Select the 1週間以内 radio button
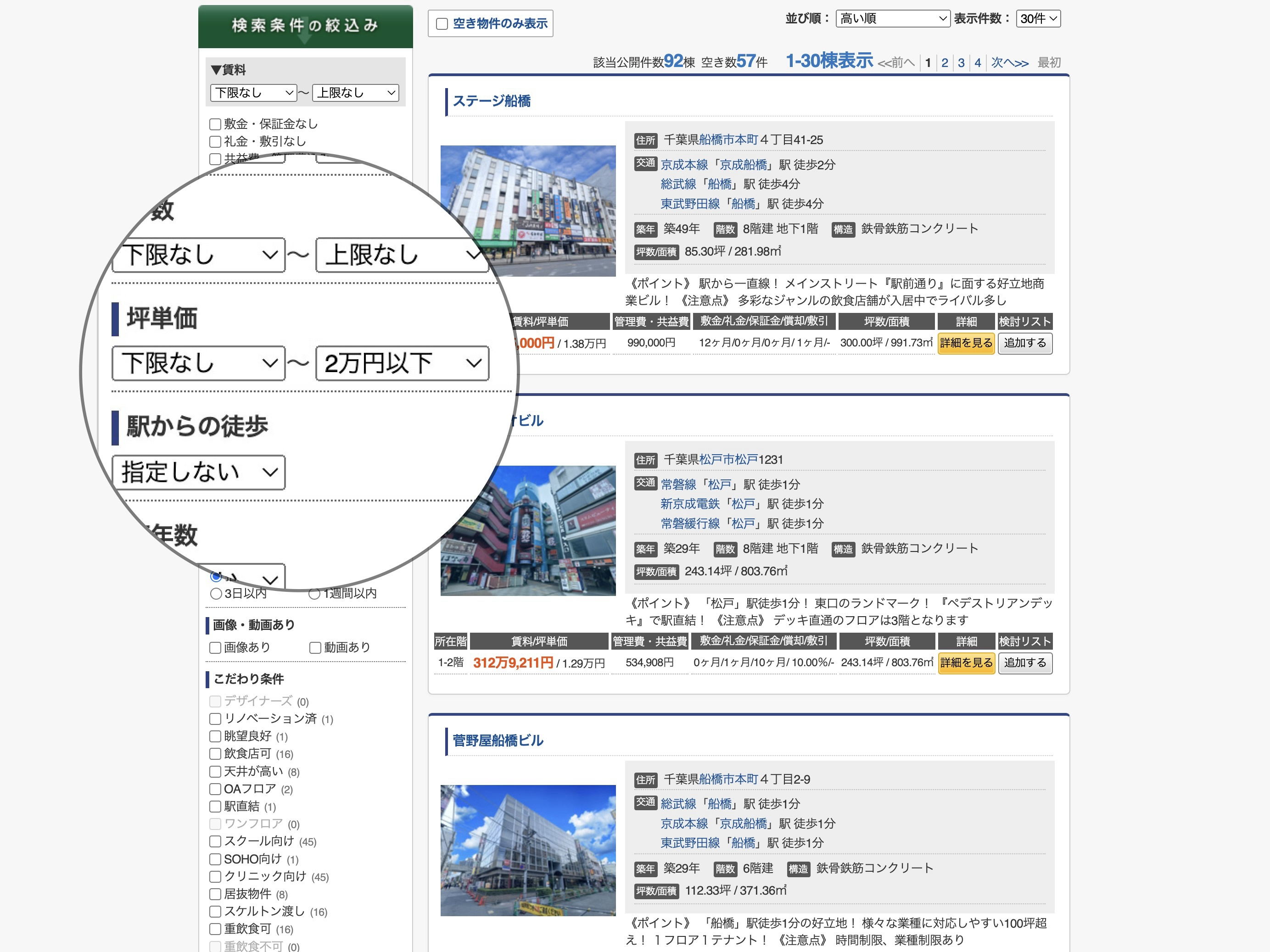The image size is (1270, 952). 314,593
